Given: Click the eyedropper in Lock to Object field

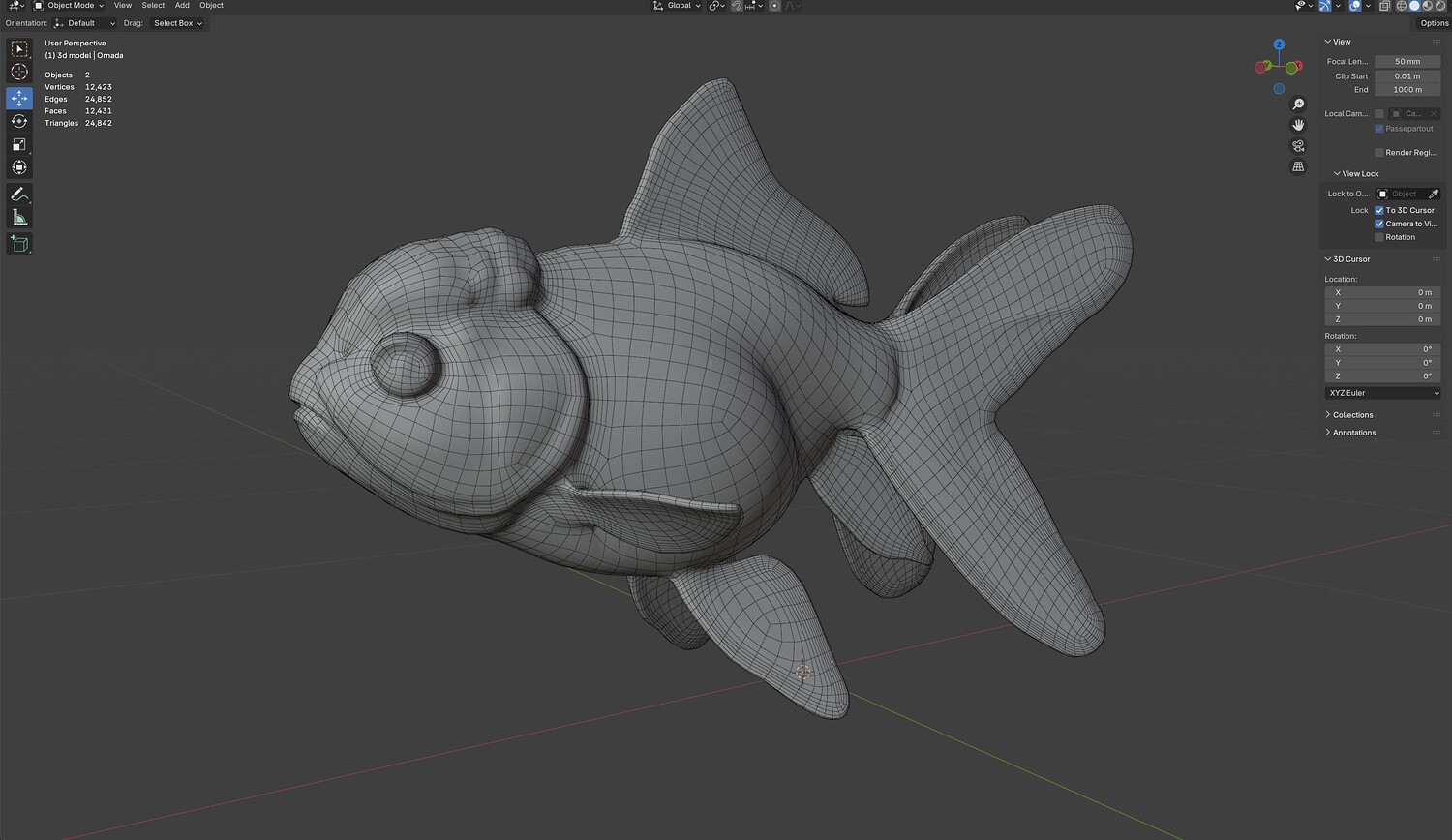Looking at the screenshot, I should click(1434, 194).
